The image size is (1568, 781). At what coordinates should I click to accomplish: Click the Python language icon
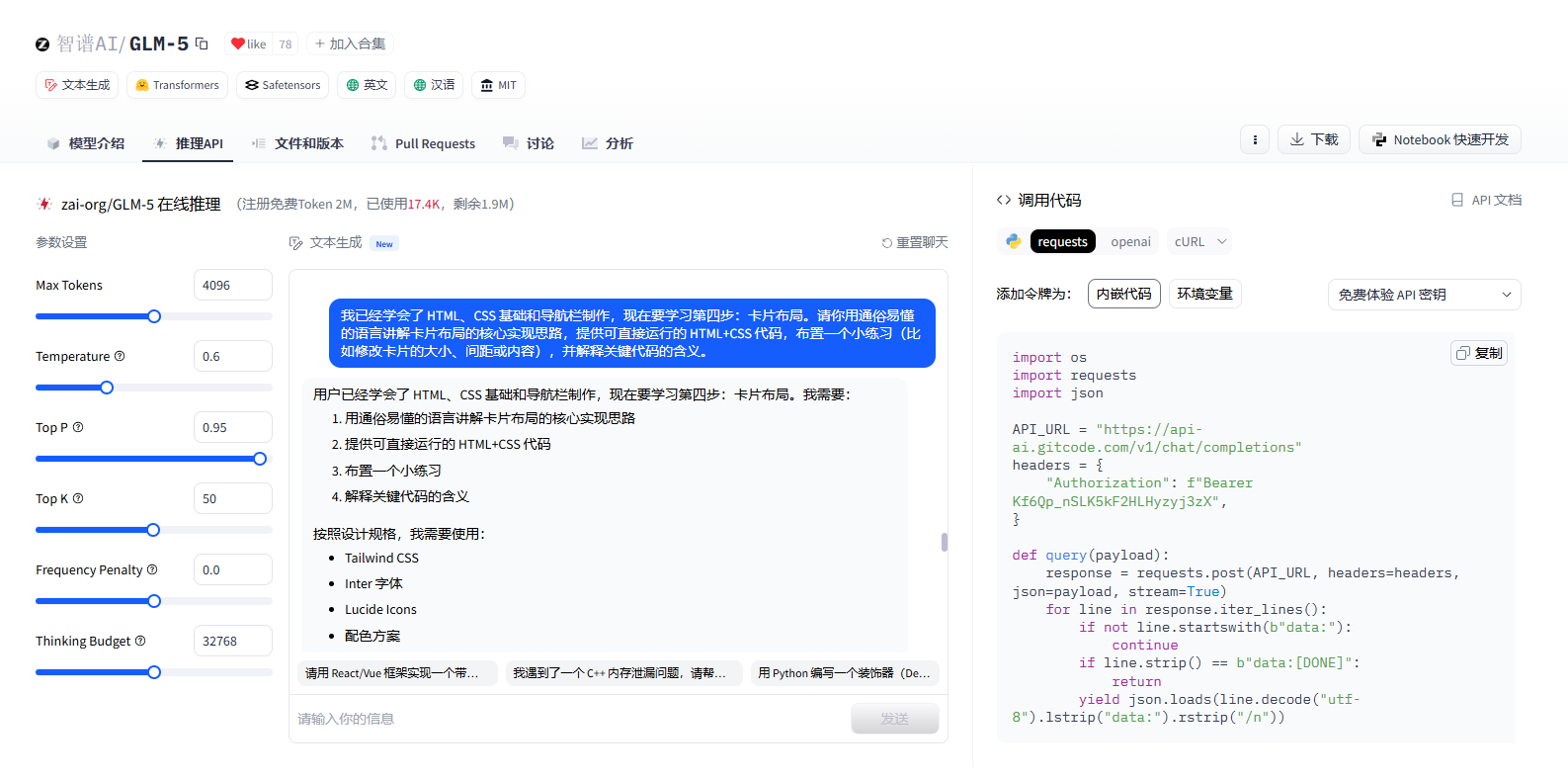pos(1014,241)
